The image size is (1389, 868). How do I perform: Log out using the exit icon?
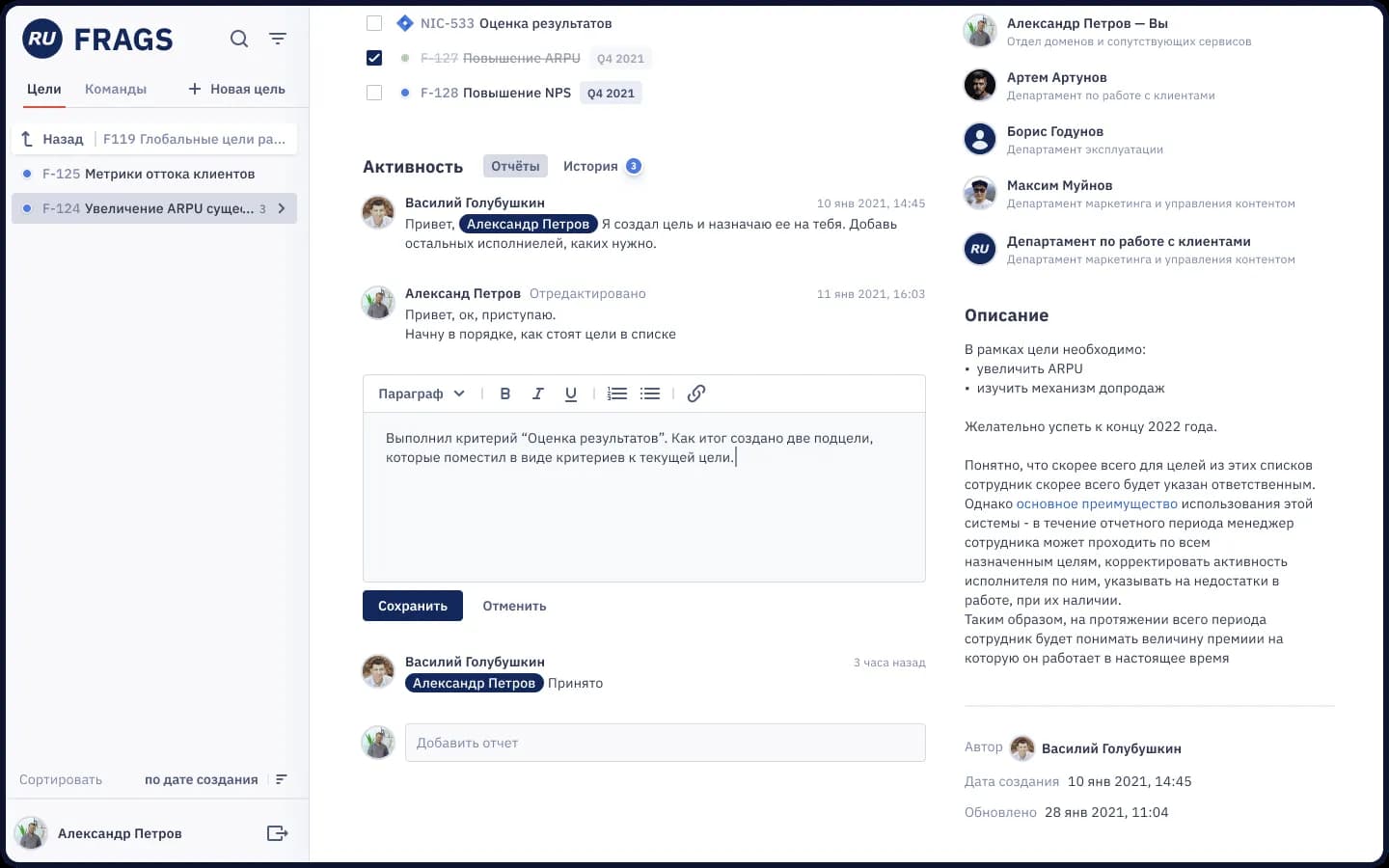coord(278,833)
